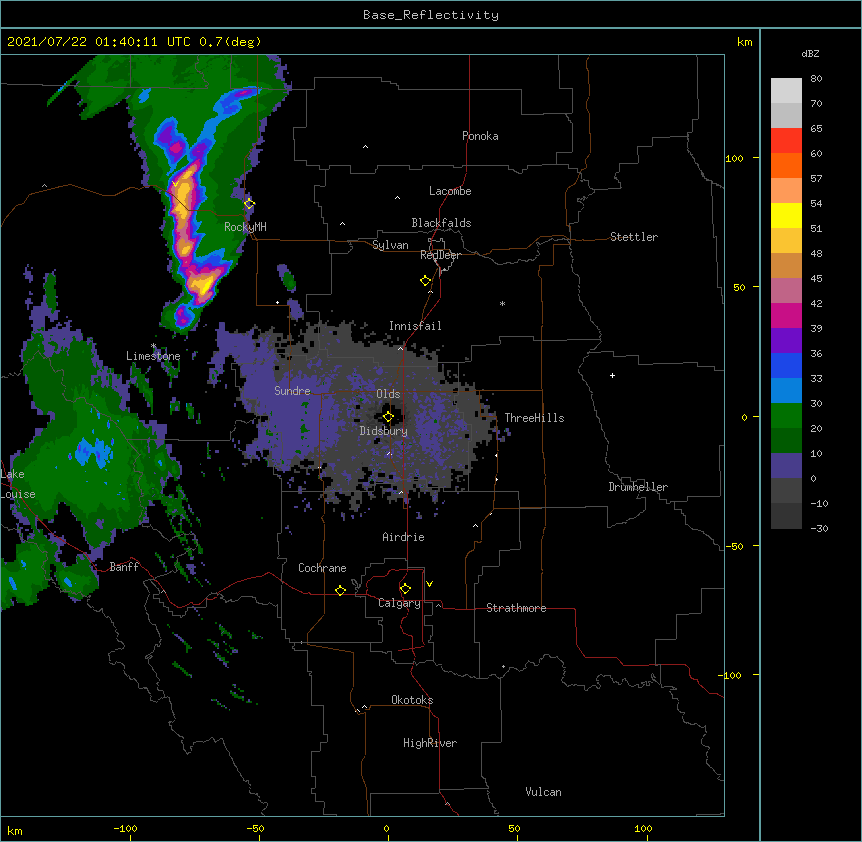862x842 pixels.
Task: Click the Airdrie city label
Action: point(404,537)
